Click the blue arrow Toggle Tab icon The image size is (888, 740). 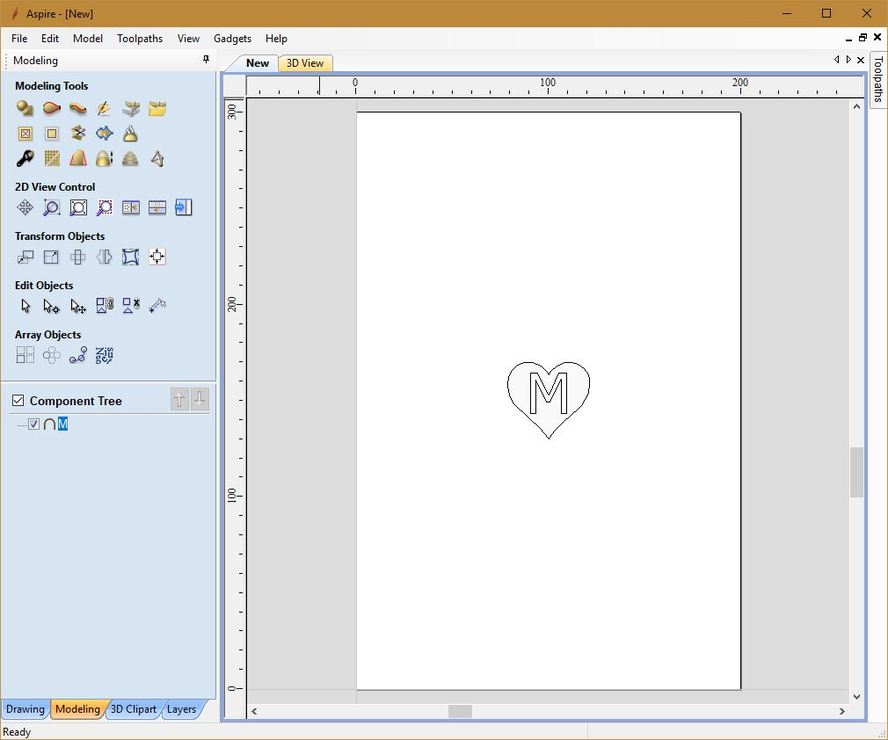183,208
